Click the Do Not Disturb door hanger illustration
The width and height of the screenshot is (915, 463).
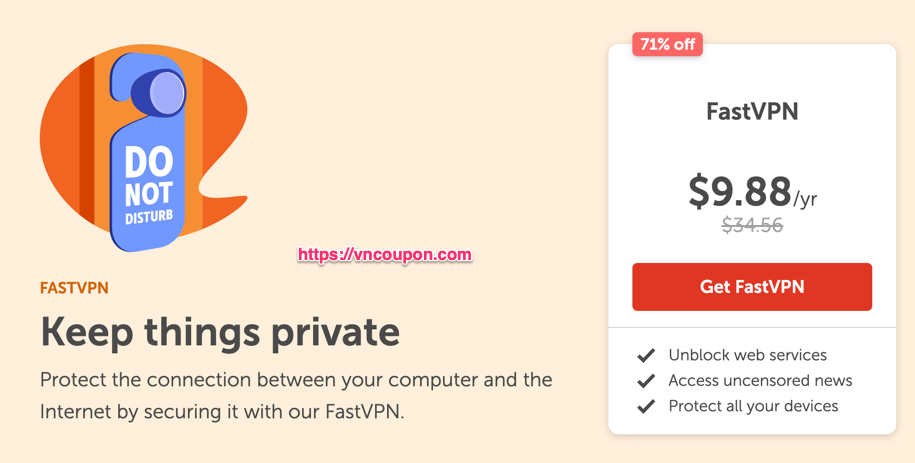point(148,152)
